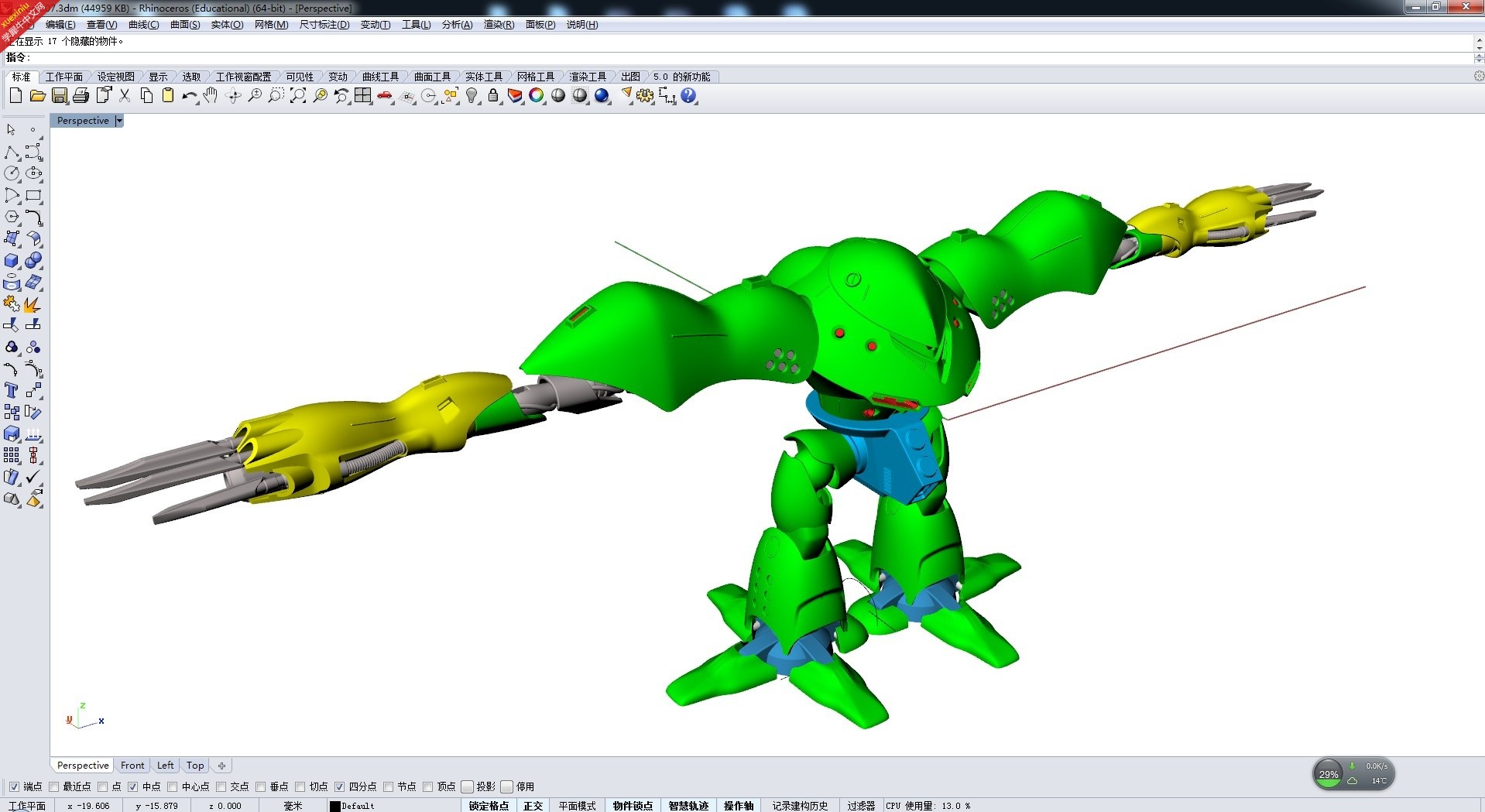Open a file with the folder icon
Image resolution: width=1485 pixels, height=812 pixels.
click(37, 96)
